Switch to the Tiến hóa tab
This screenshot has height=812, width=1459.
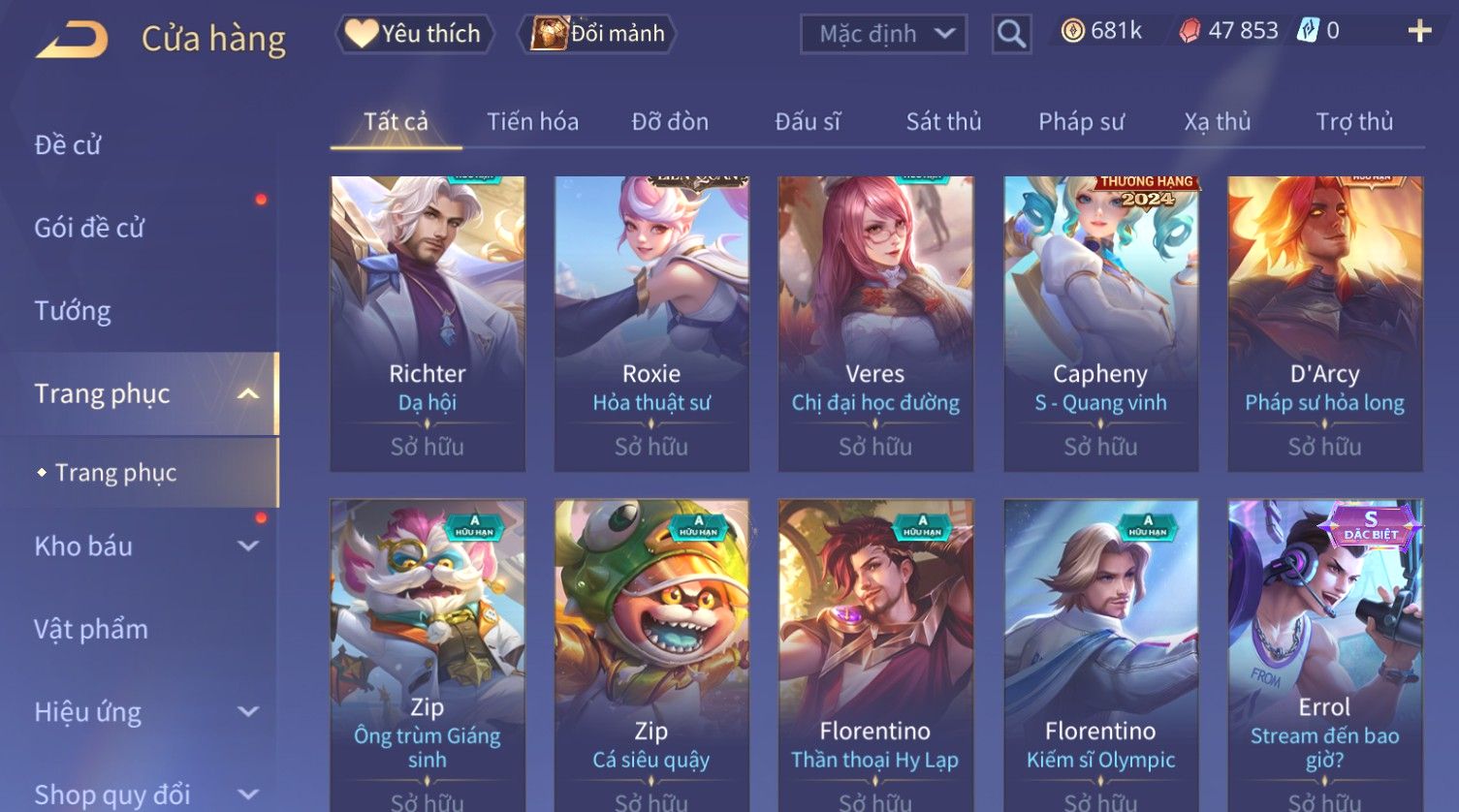[x=532, y=121]
